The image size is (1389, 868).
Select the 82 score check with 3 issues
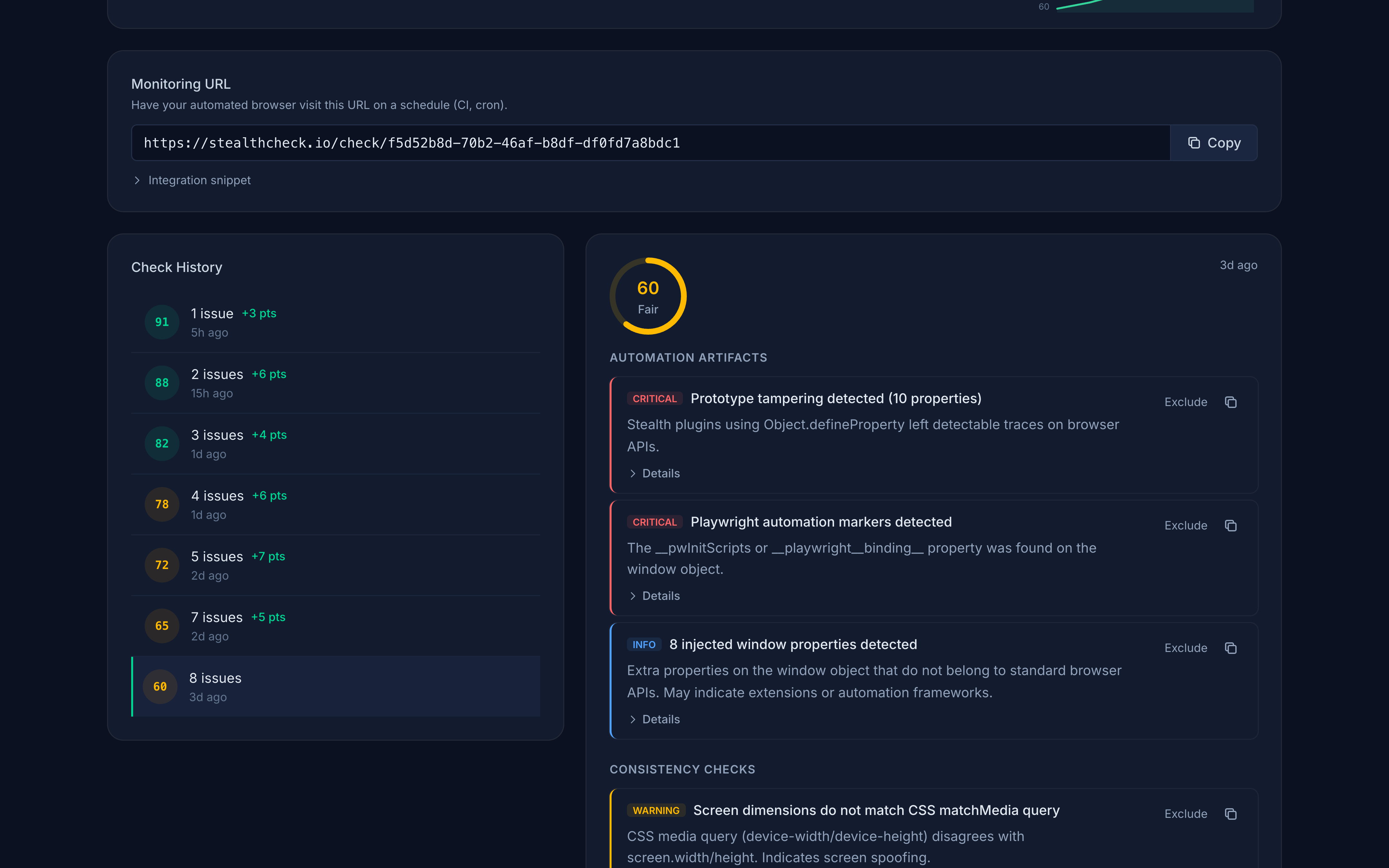336,444
